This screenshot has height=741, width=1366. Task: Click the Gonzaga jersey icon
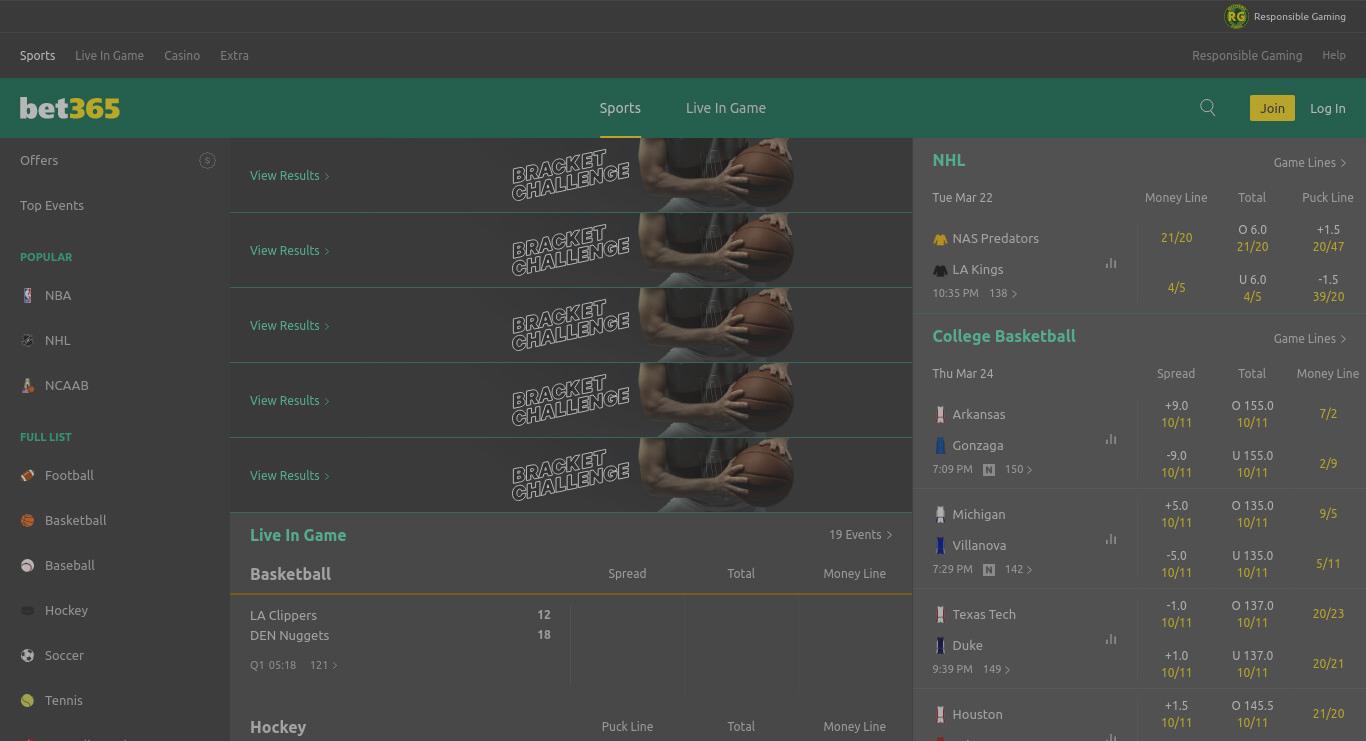click(x=940, y=445)
